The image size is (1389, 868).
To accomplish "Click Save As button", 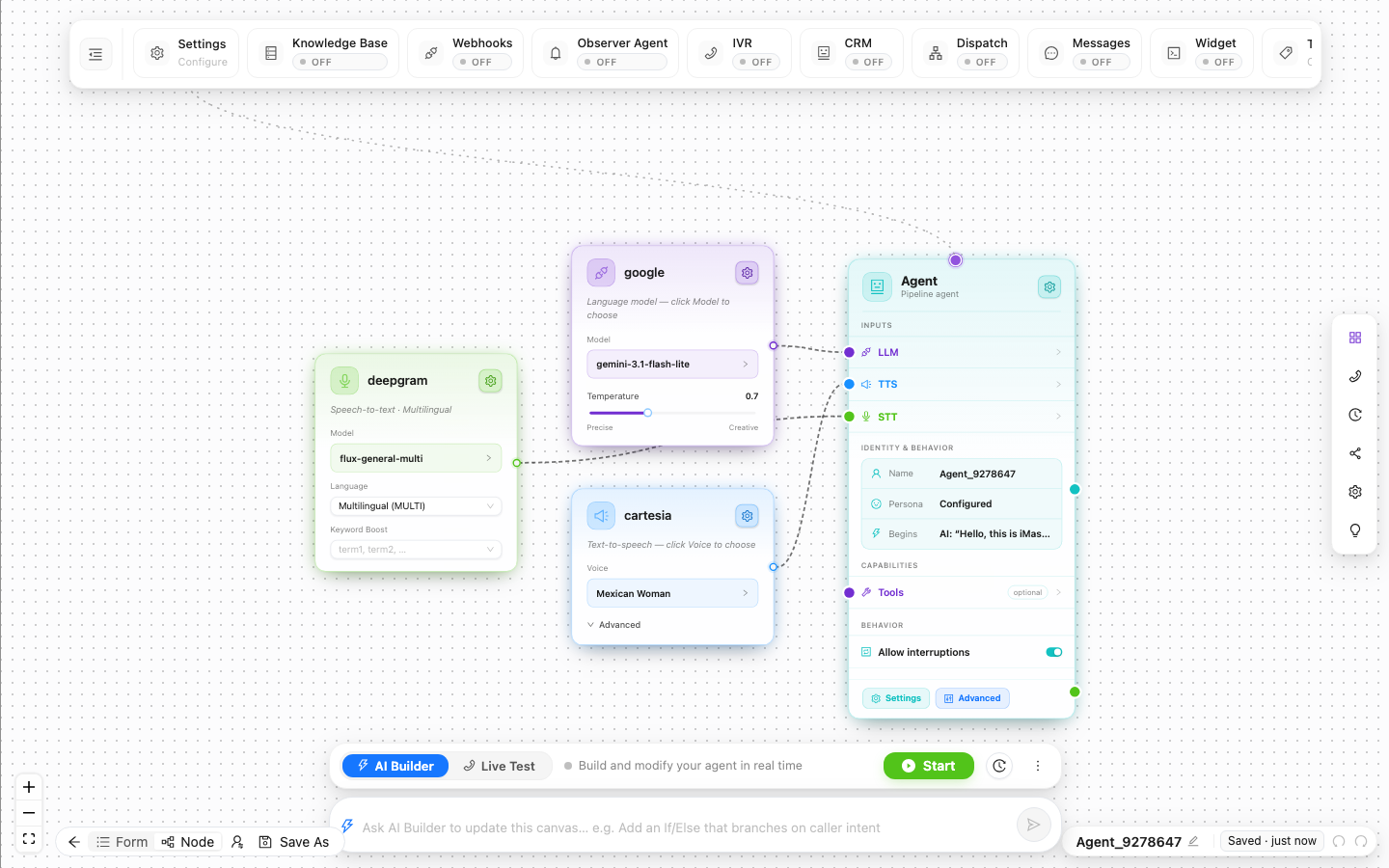I will (294, 842).
